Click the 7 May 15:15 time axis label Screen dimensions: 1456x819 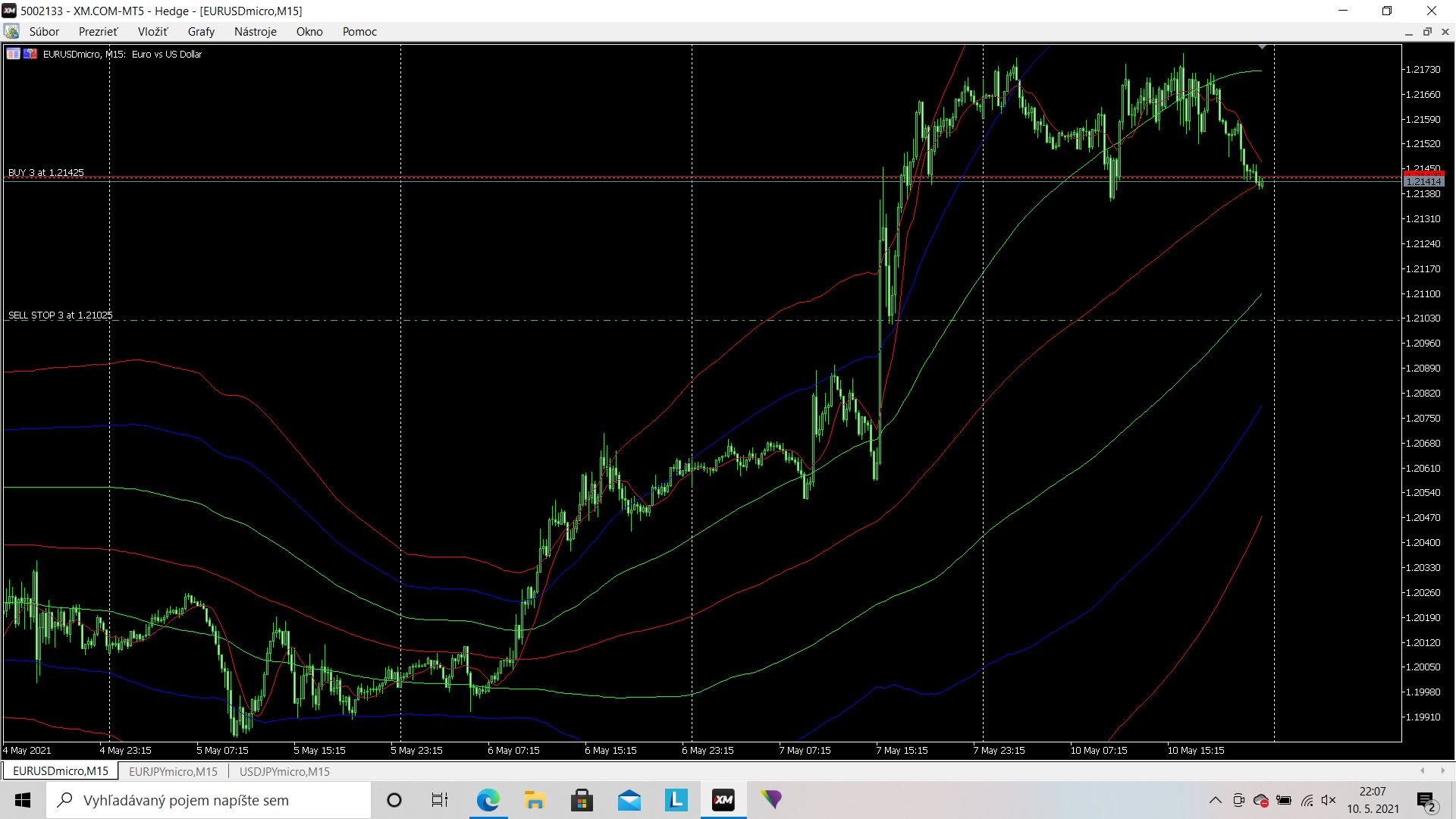point(902,751)
